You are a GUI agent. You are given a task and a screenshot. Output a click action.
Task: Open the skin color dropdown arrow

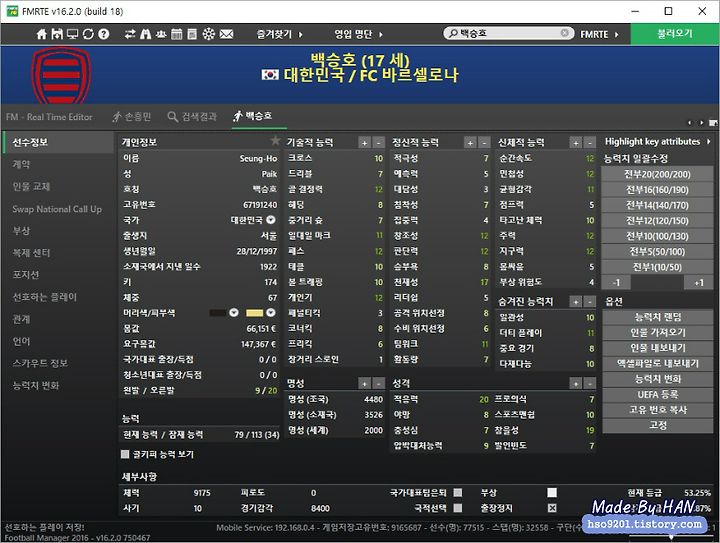271,313
